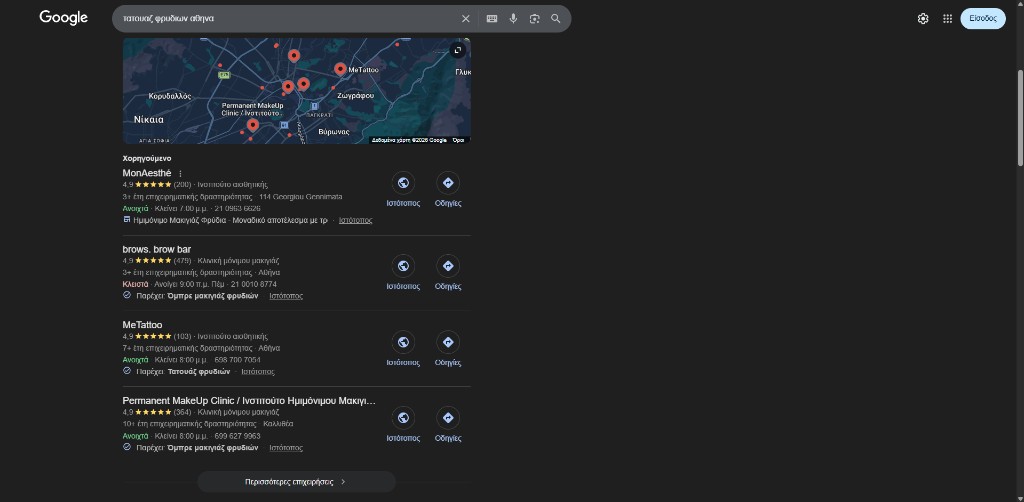
Task: Click Ιστότοπος link in MonAesthé ad line
Action: coord(355,220)
